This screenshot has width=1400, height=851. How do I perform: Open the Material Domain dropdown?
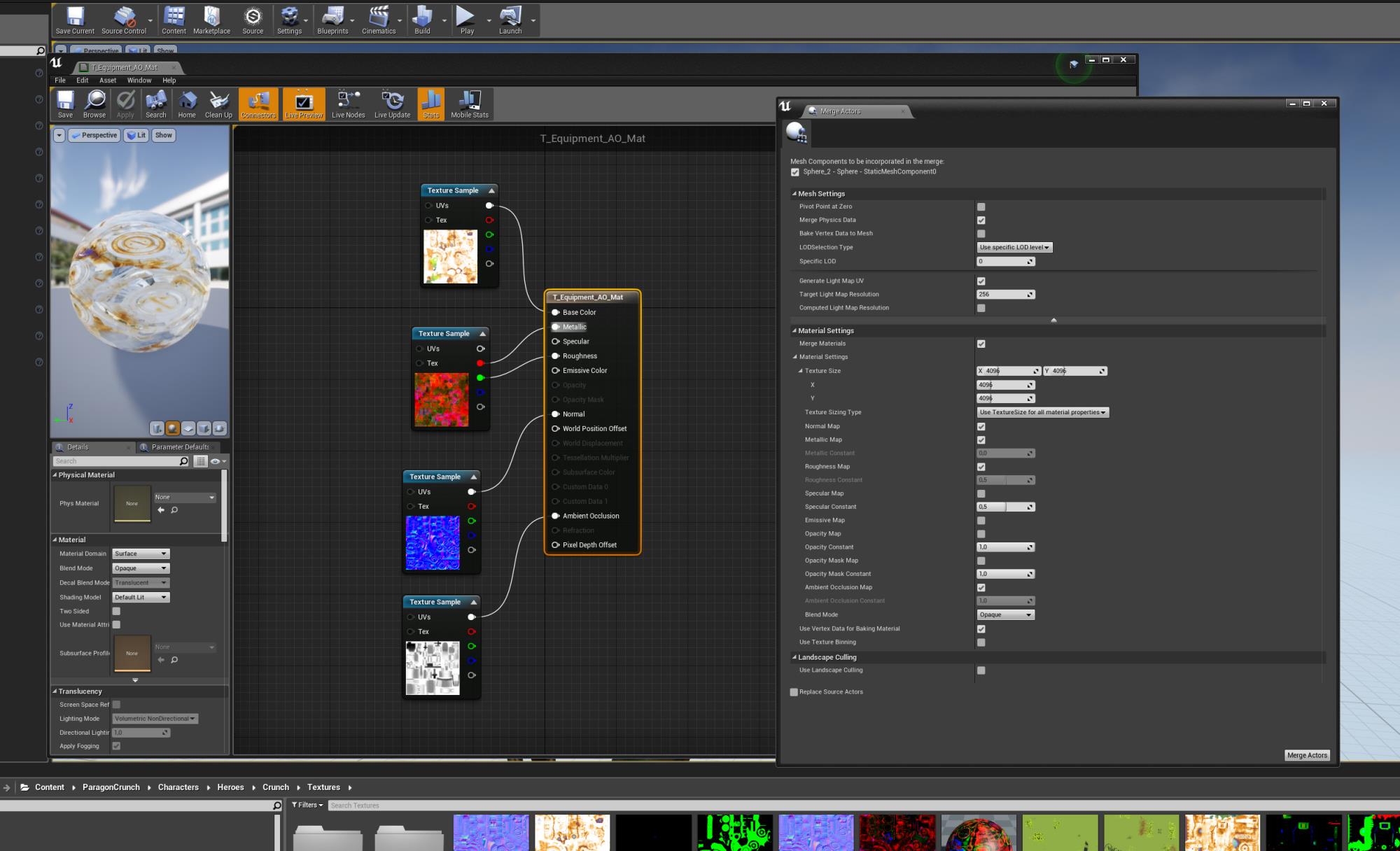pos(141,554)
